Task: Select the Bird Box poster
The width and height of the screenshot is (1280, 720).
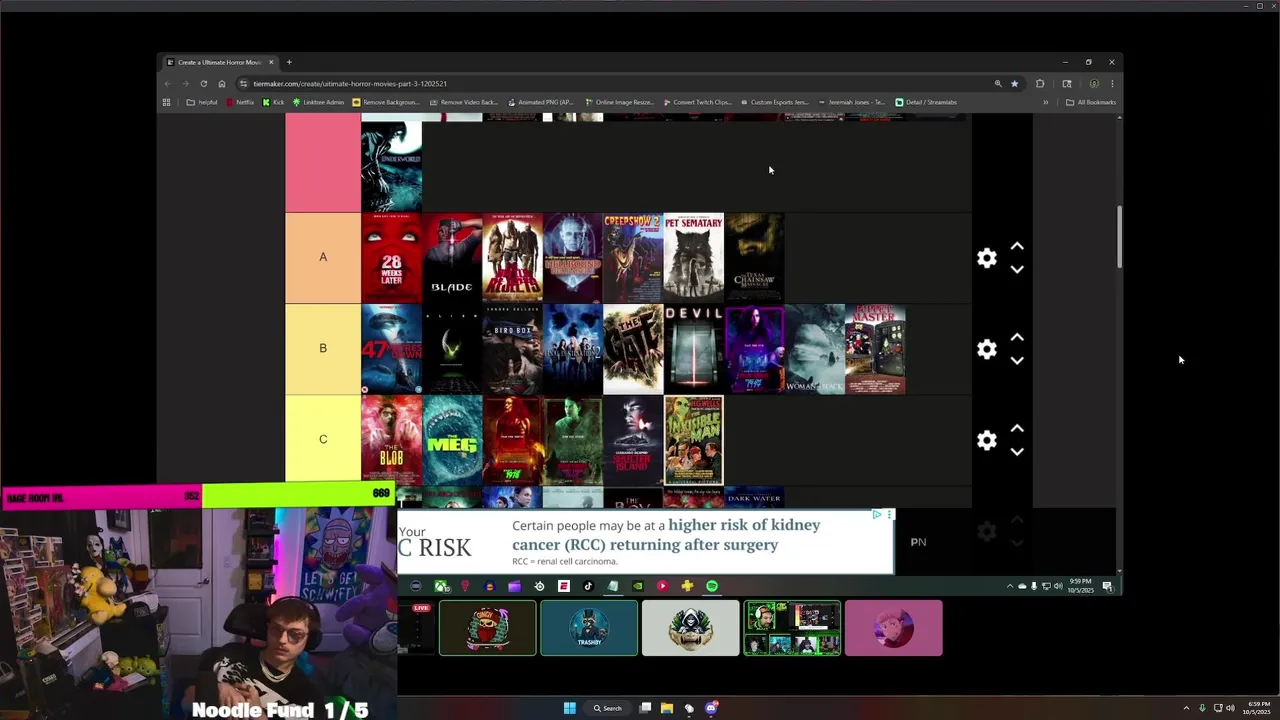Action: [x=512, y=349]
